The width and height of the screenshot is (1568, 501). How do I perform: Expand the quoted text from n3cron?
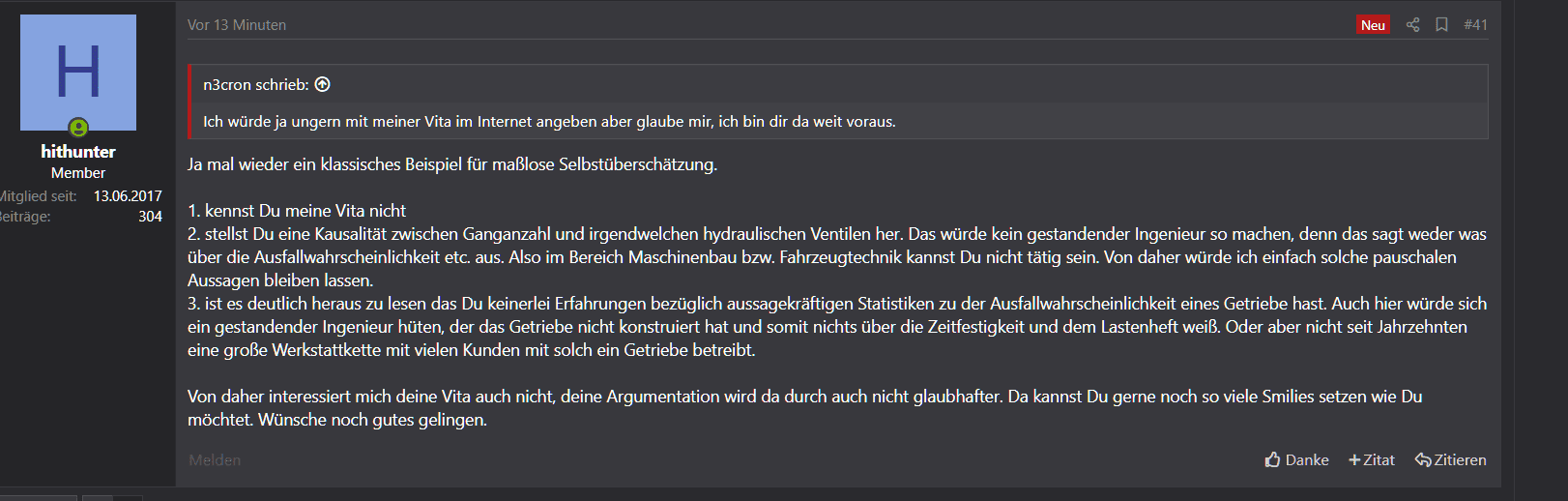549,122
